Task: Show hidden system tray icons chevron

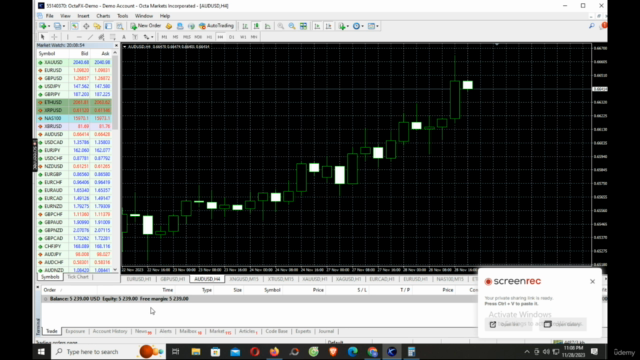Action: [x=527, y=352]
